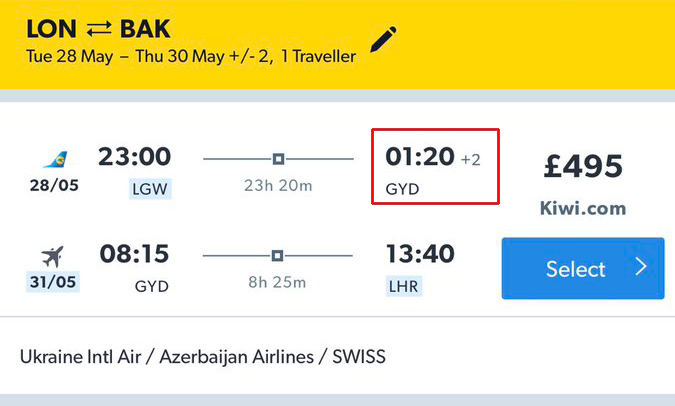Click the airlines list text row
Image resolution: width=675 pixels, height=406 pixels.
(x=203, y=356)
